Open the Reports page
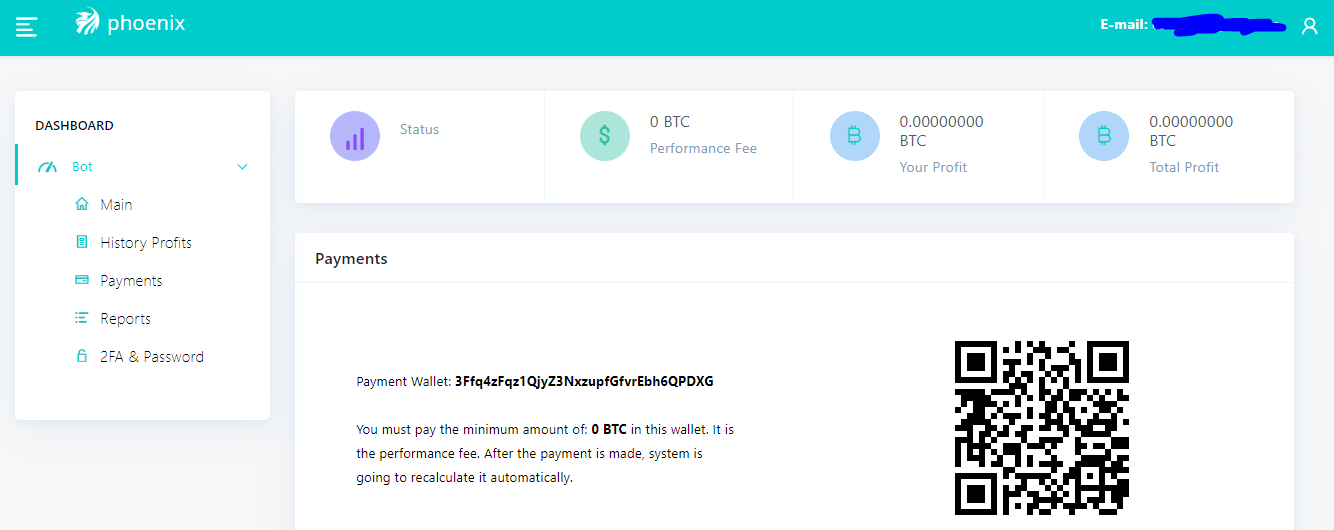 click(x=126, y=318)
